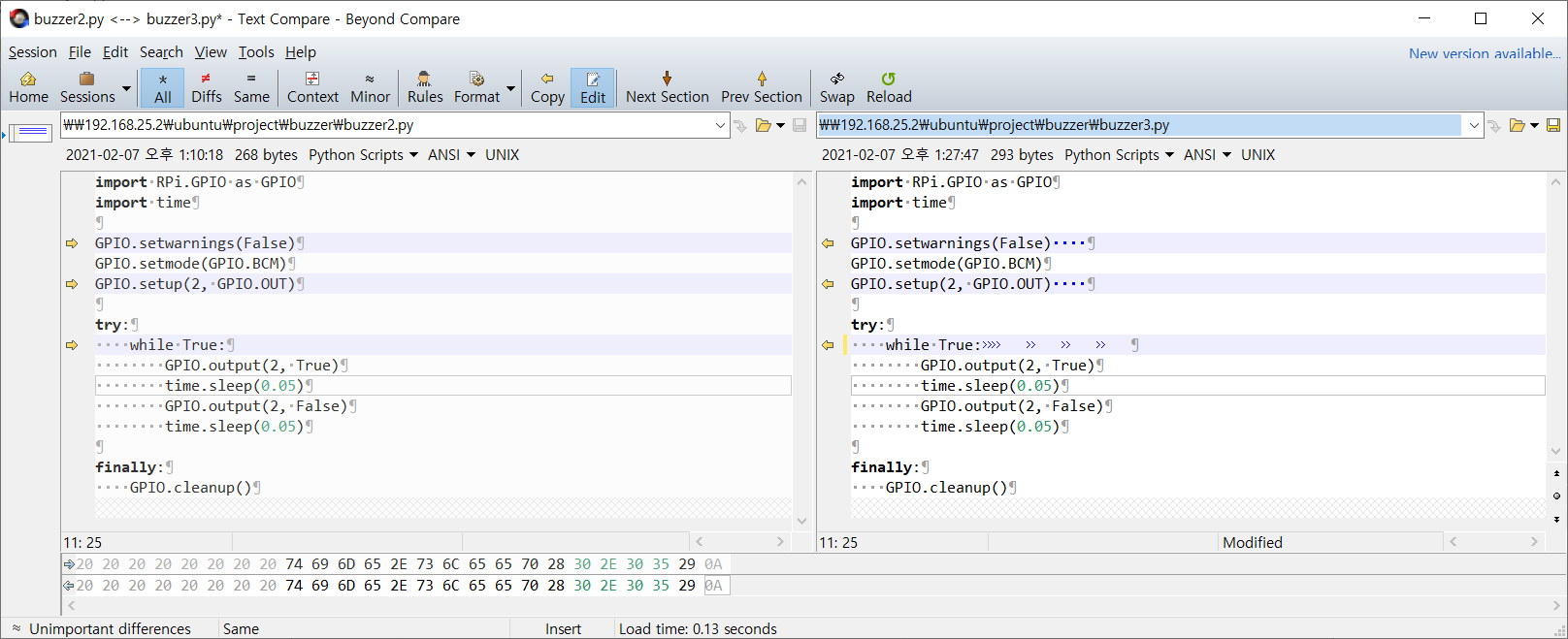Copy while True line to left with arrow
The image size is (1568, 639).
(x=828, y=345)
